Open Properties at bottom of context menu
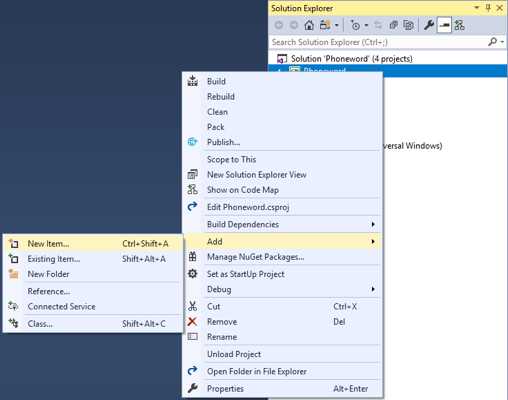 (x=282, y=389)
